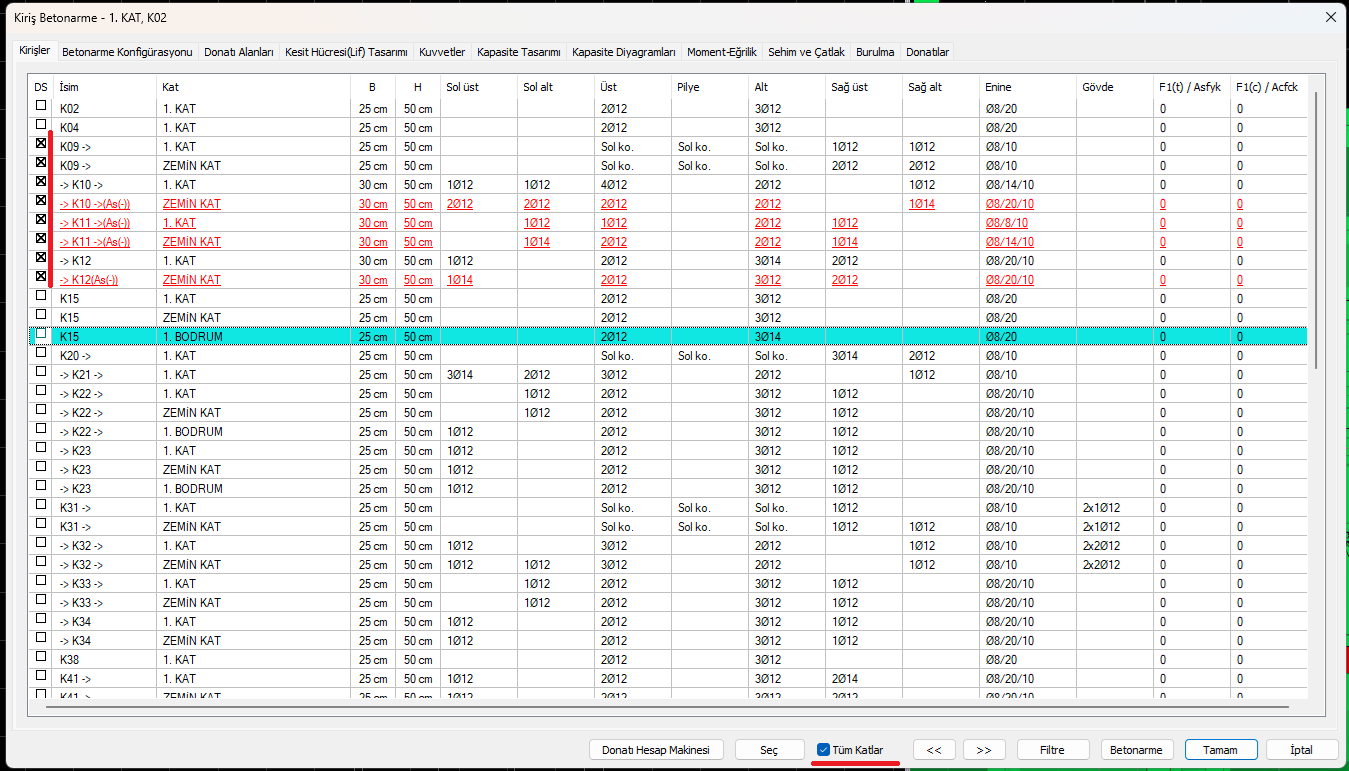Check the DS box for K02 1. KAT

click(41, 105)
